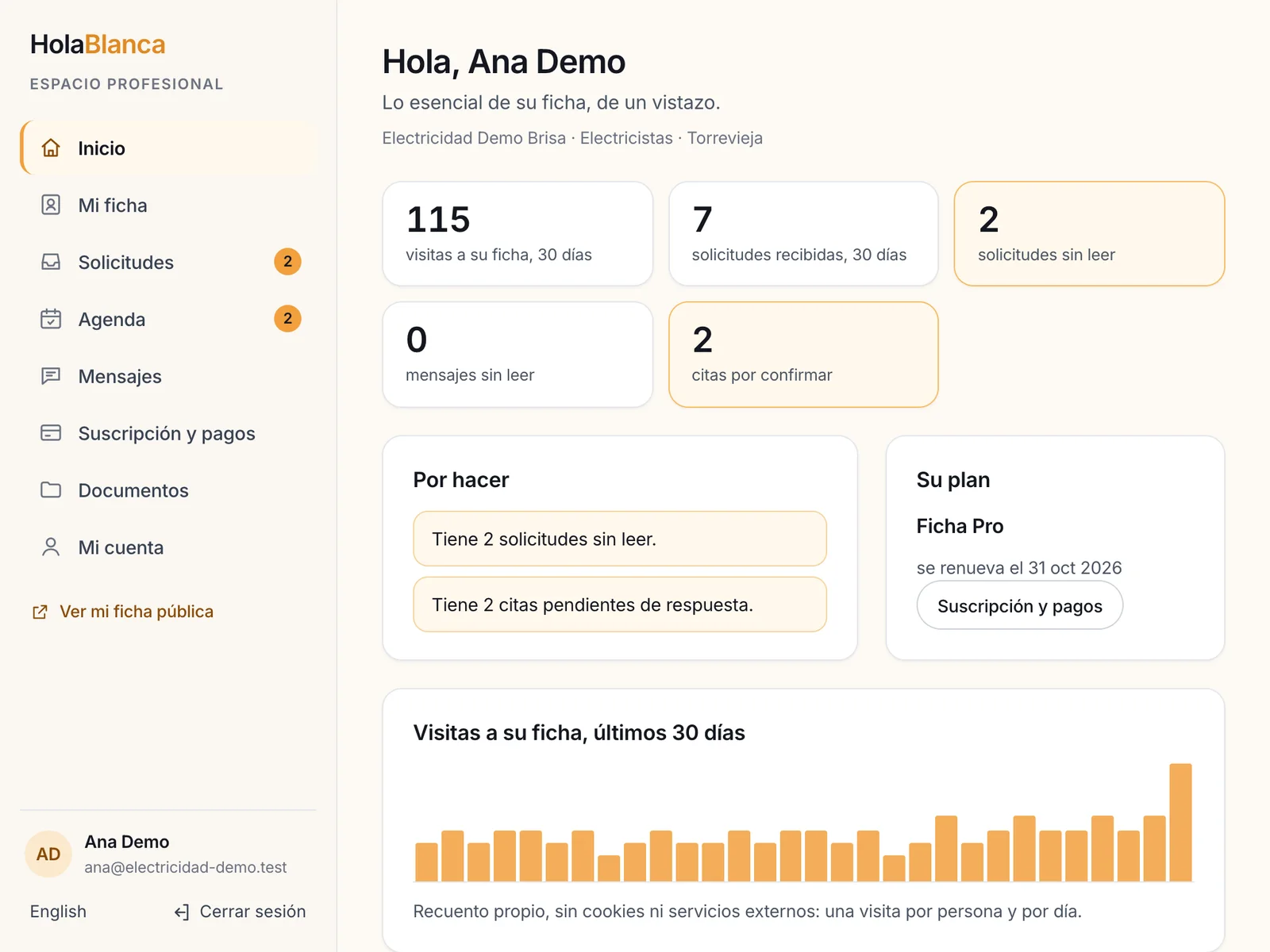Click the 0 mensajes sin leer card
1270x952 pixels.
518,355
